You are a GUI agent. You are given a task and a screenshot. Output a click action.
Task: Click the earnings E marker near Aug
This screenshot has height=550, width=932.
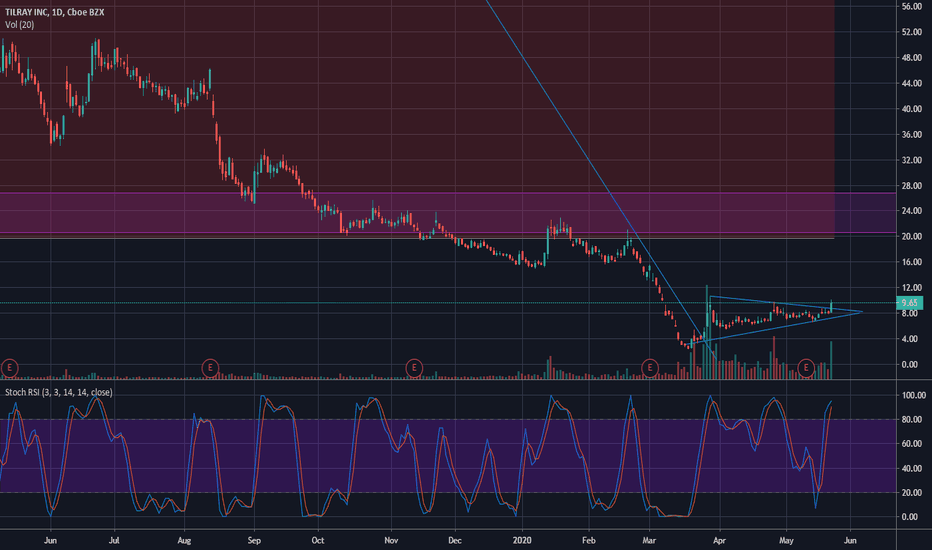[210, 368]
